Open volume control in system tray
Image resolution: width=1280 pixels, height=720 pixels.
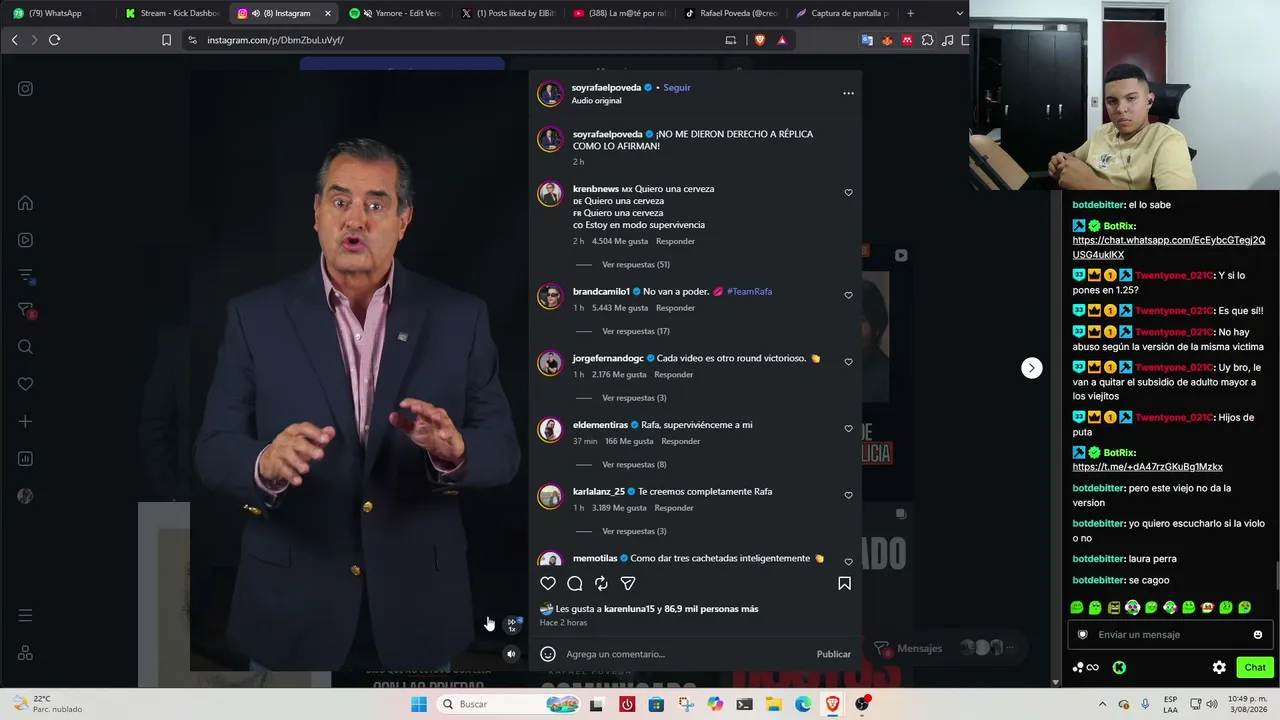pyautogui.click(x=1211, y=704)
